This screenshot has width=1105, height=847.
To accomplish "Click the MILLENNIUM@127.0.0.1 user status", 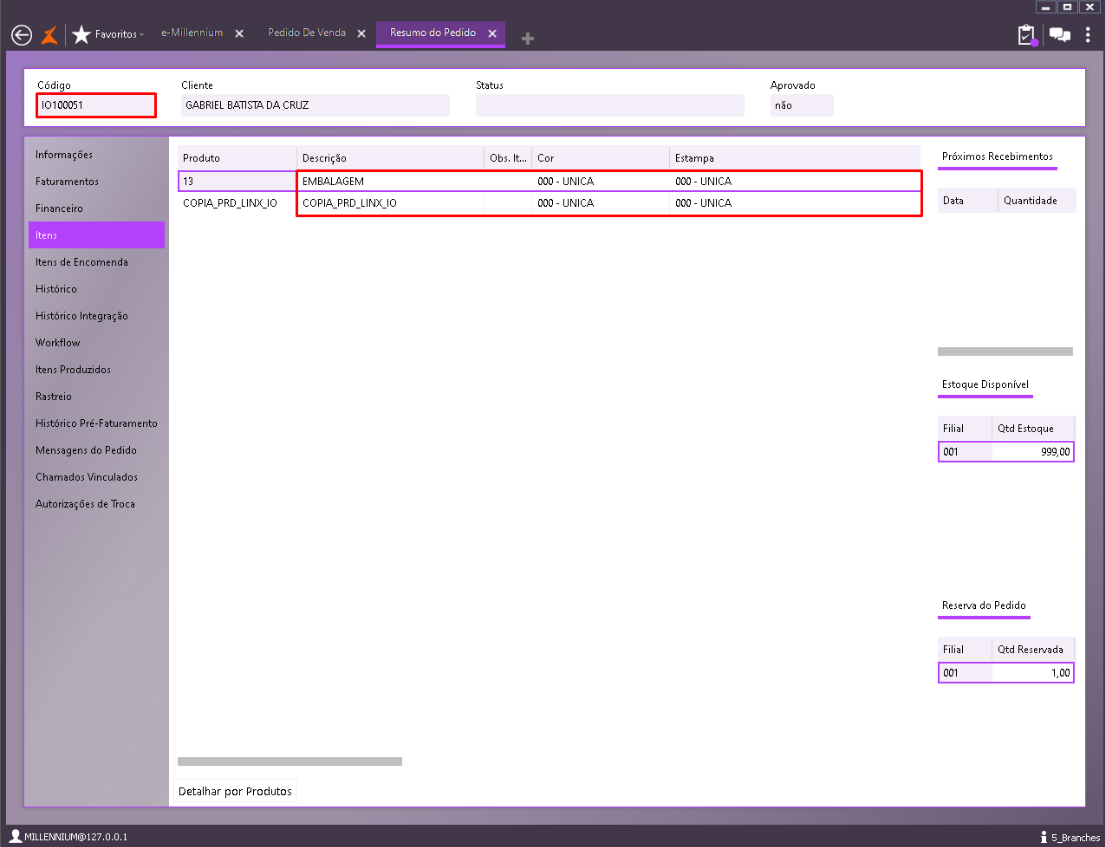I will pyautogui.click(x=68, y=836).
